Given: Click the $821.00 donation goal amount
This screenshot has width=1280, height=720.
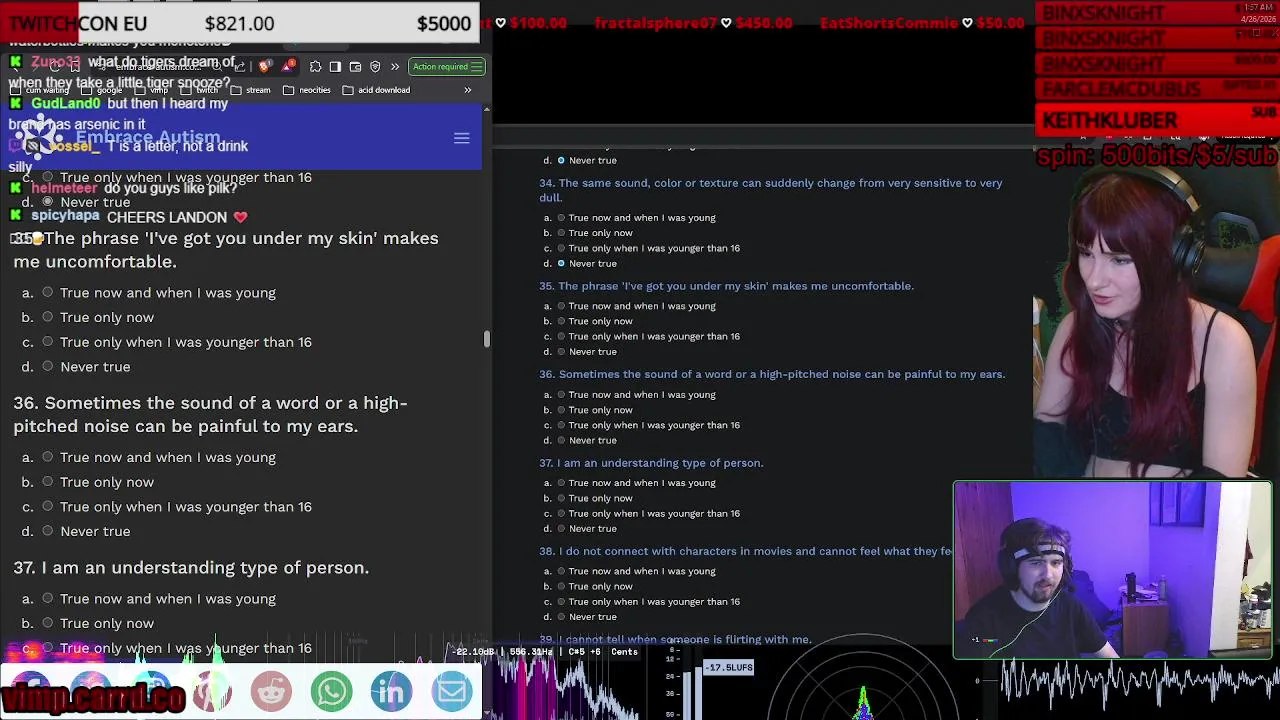Looking at the screenshot, I should 239,23.
